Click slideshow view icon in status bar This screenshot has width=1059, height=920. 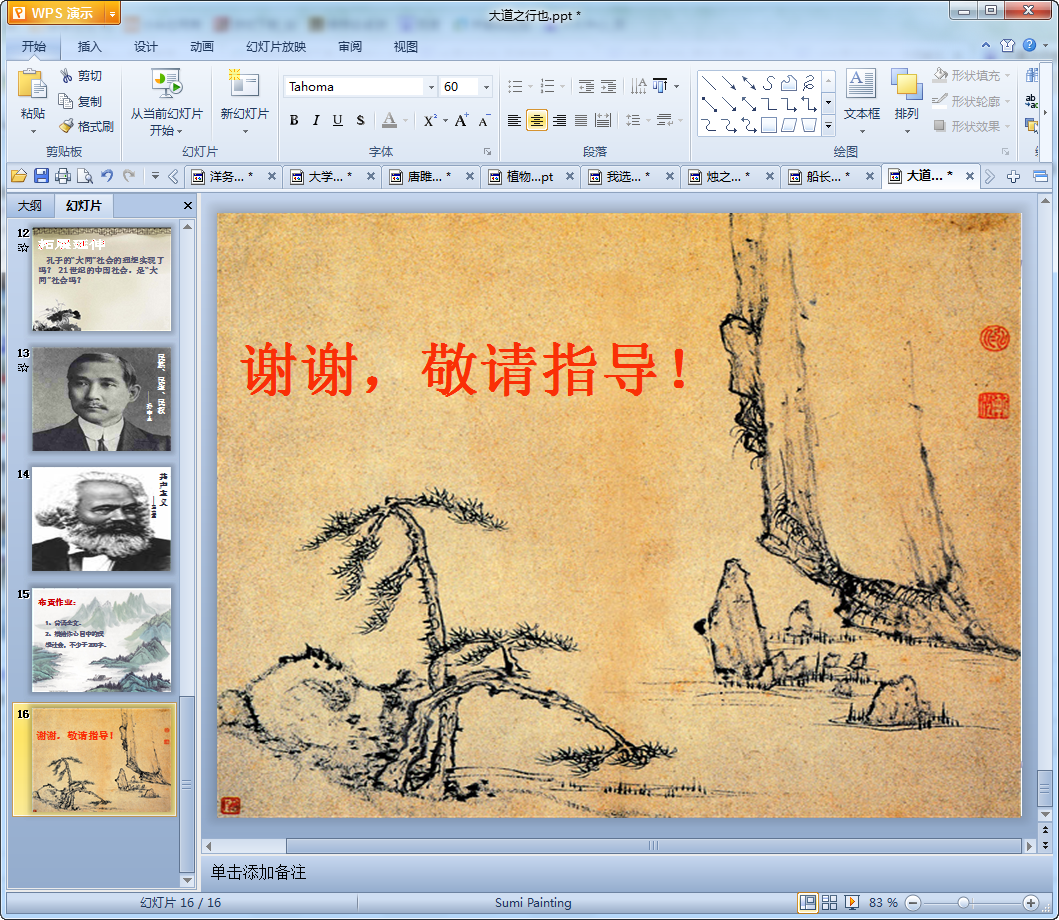[x=852, y=902]
